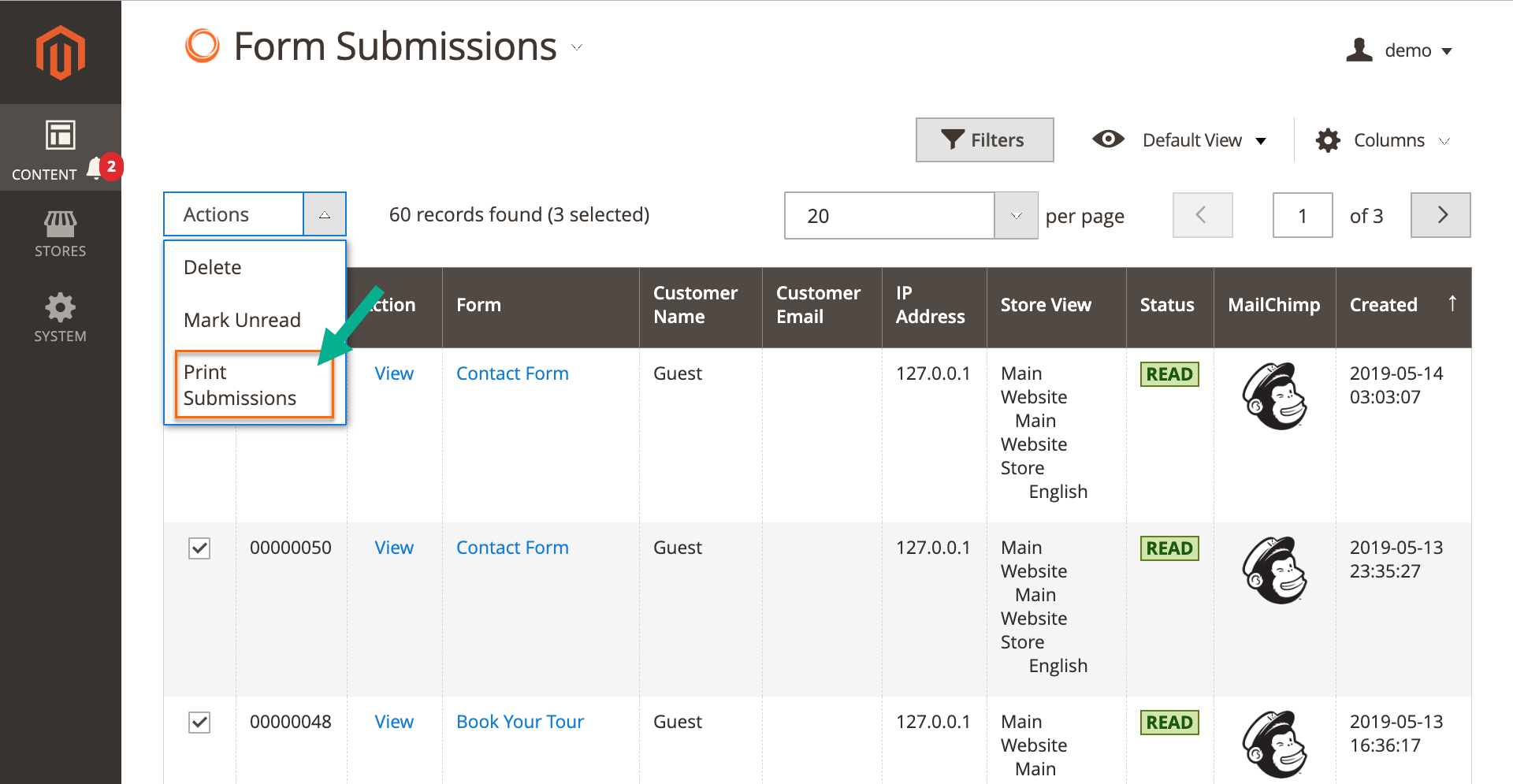Click the eye icon beside Default View
The height and width of the screenshot is (784, 1513).
point(1108,139)
